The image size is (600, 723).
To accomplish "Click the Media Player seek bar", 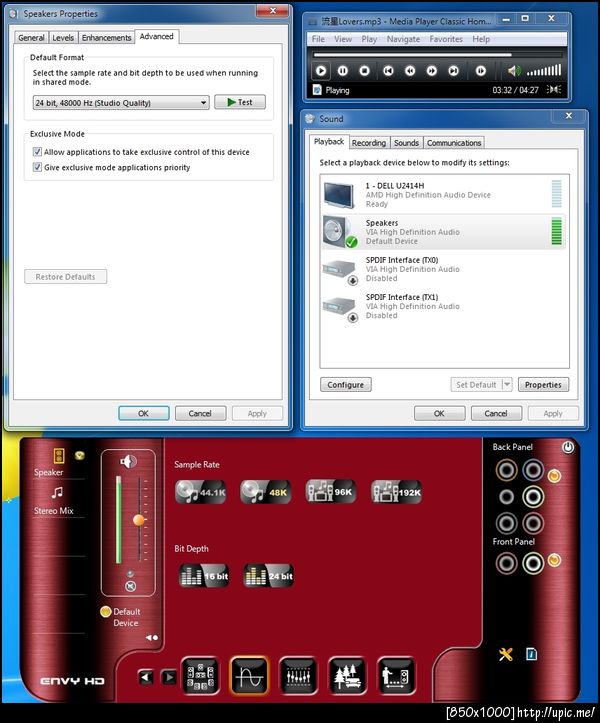I will point(438,55).
